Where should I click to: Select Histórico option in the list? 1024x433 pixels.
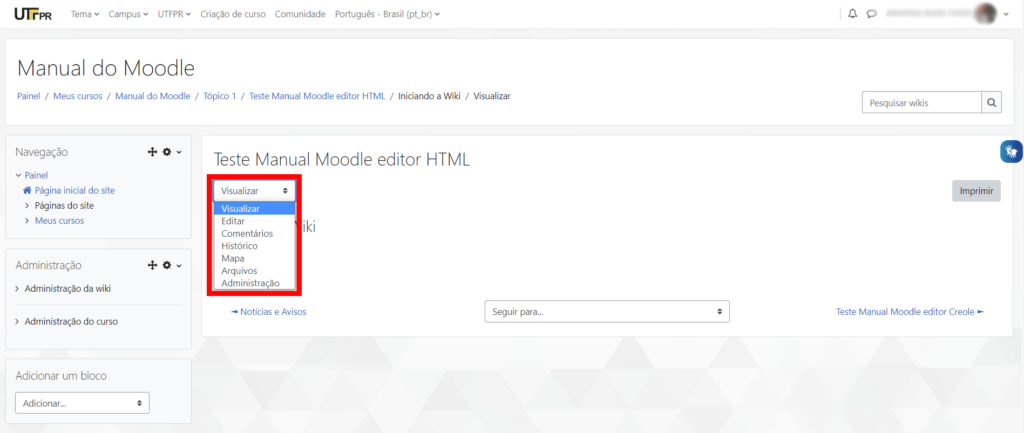[x=255, y=246]
